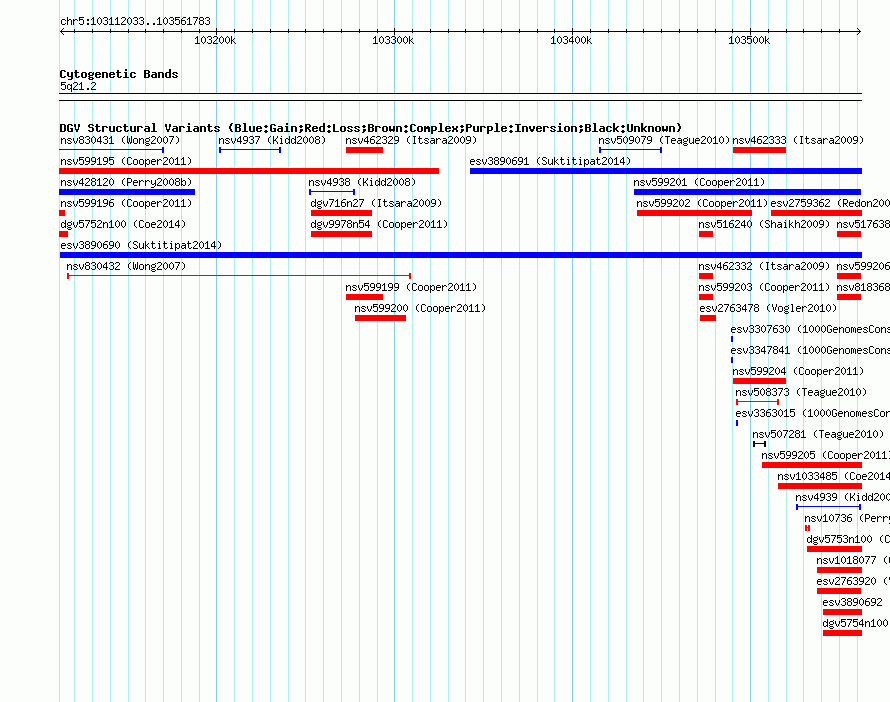
Task: Click the 103400k ruler marker
Action: click(571, 40)
